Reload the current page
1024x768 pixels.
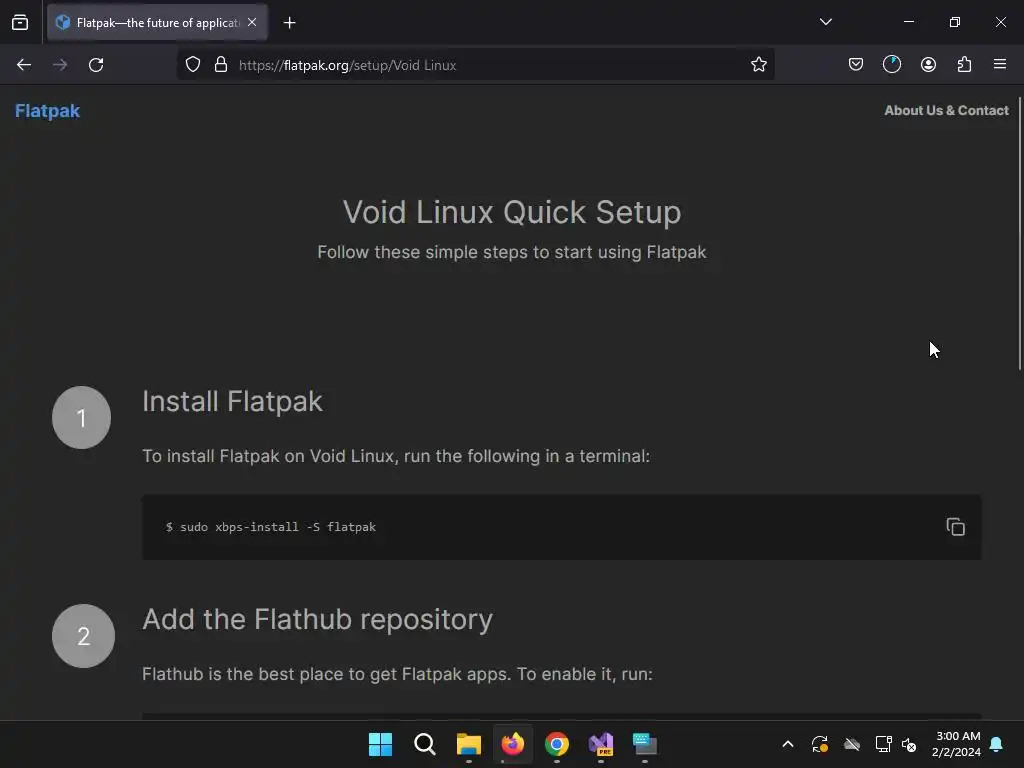point(96,65)
